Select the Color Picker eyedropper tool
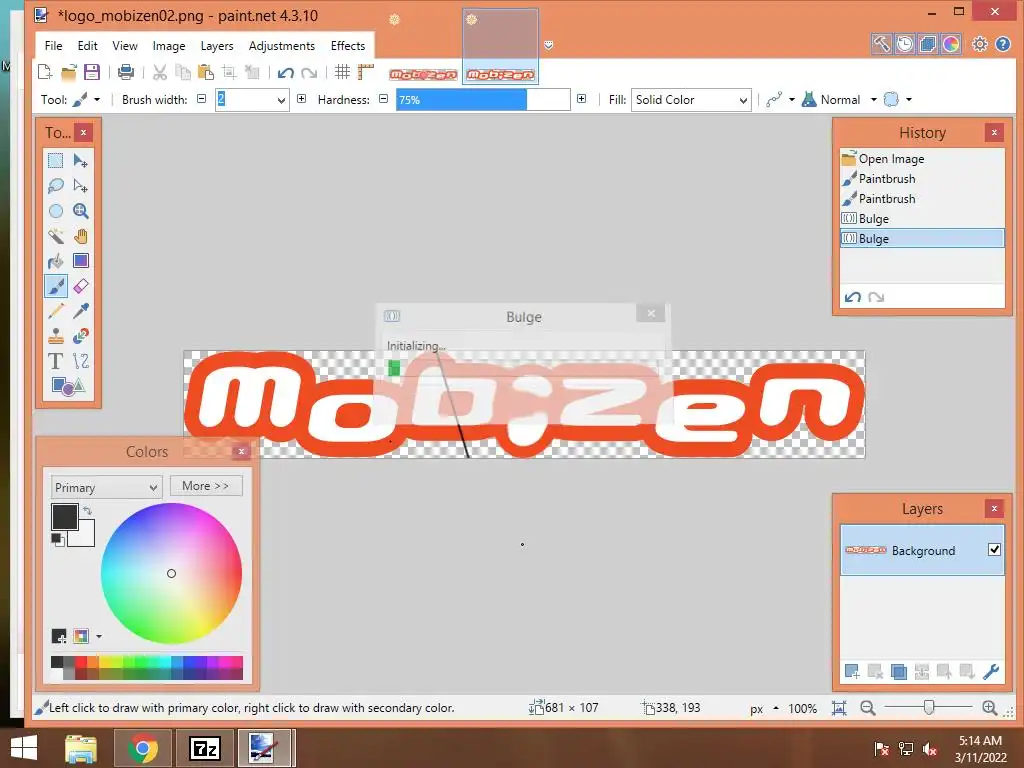Image resolution: width=1024 pixels, height=768 pixels. 80,311
